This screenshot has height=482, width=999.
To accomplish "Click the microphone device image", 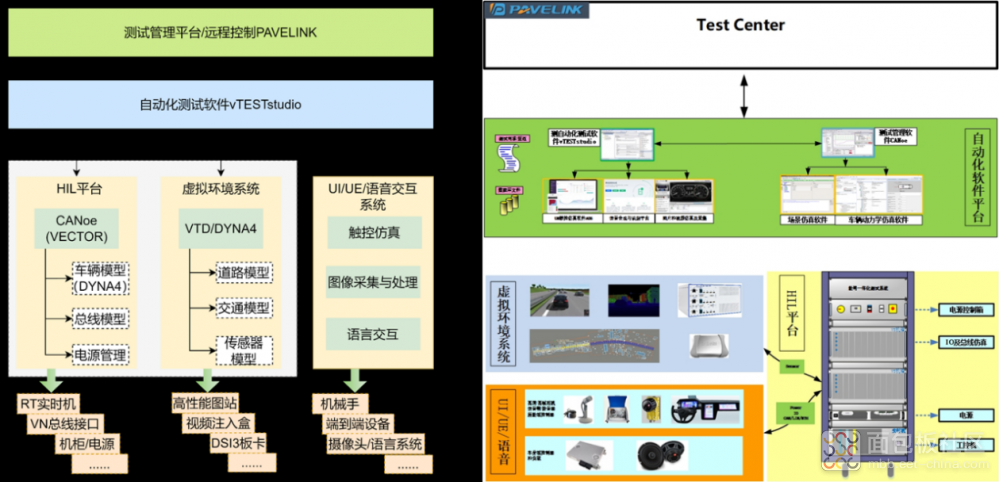I will click(578, 411).
